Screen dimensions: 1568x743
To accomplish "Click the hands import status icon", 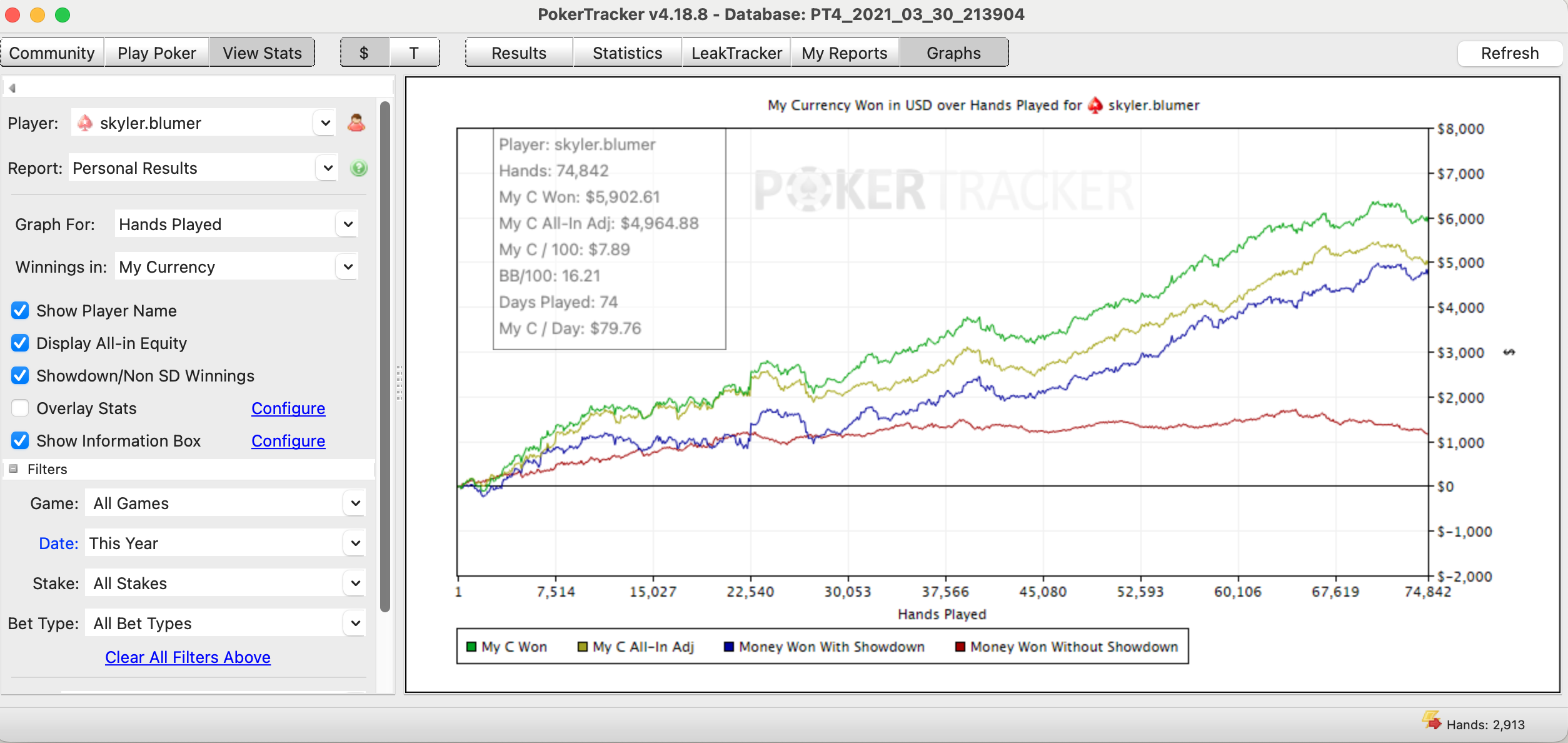I will click(x=1431, y=720).
